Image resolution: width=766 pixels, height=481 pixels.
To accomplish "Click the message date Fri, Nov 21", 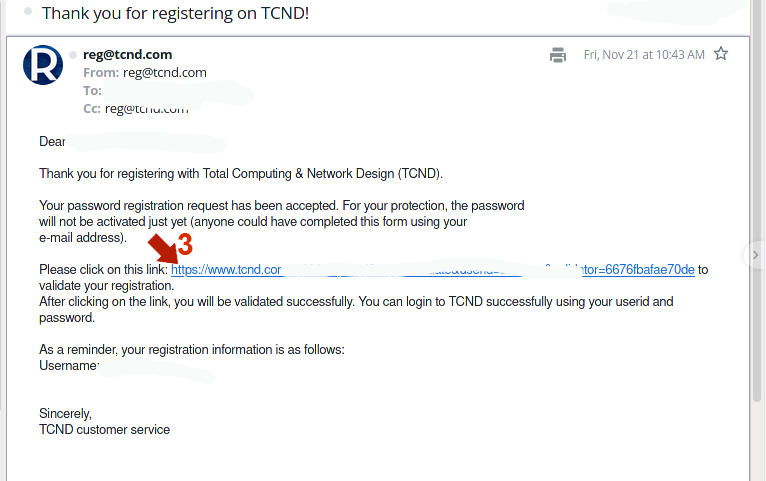I will (644, 54).
